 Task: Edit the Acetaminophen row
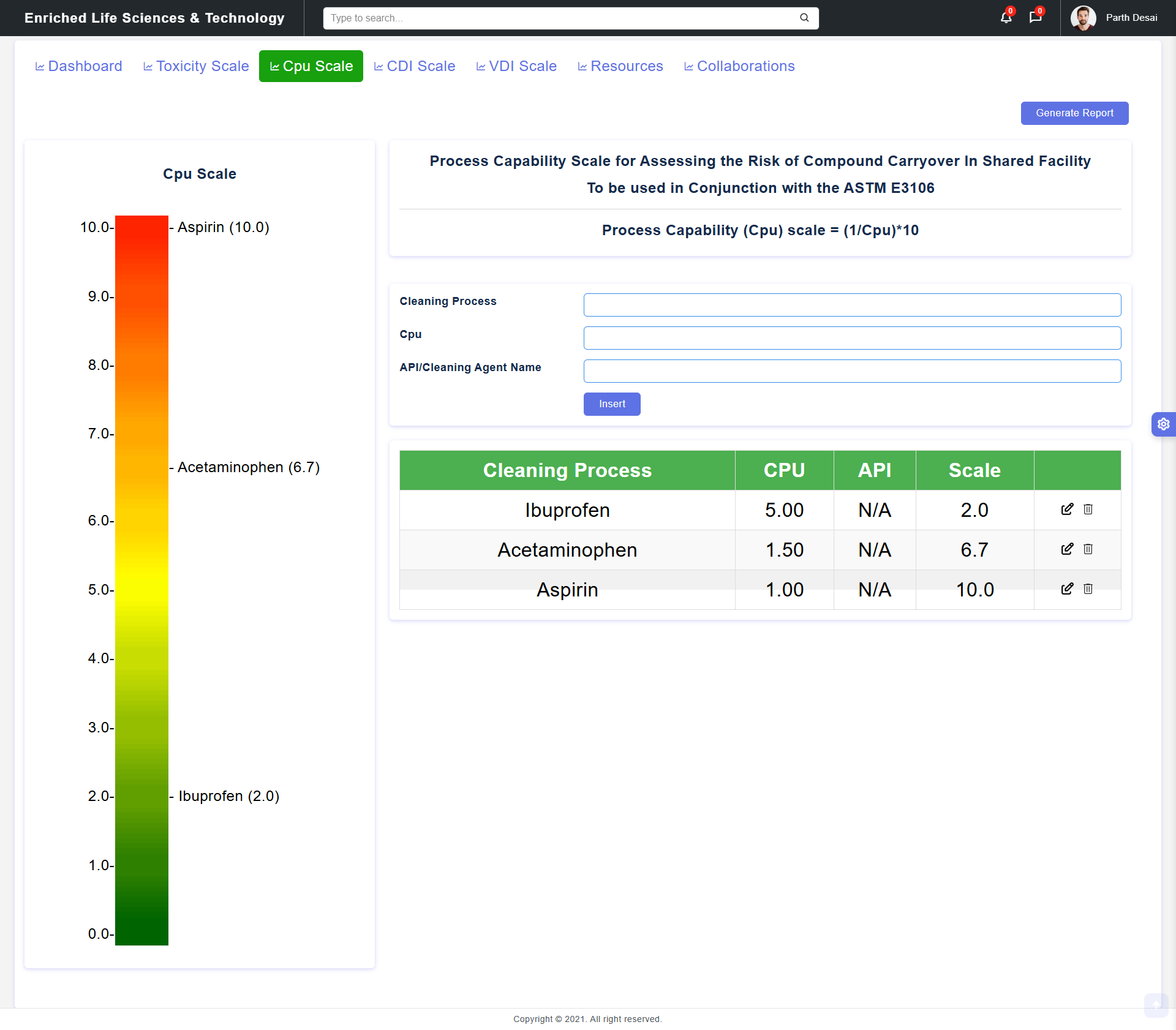click(x=1067, y=549)
